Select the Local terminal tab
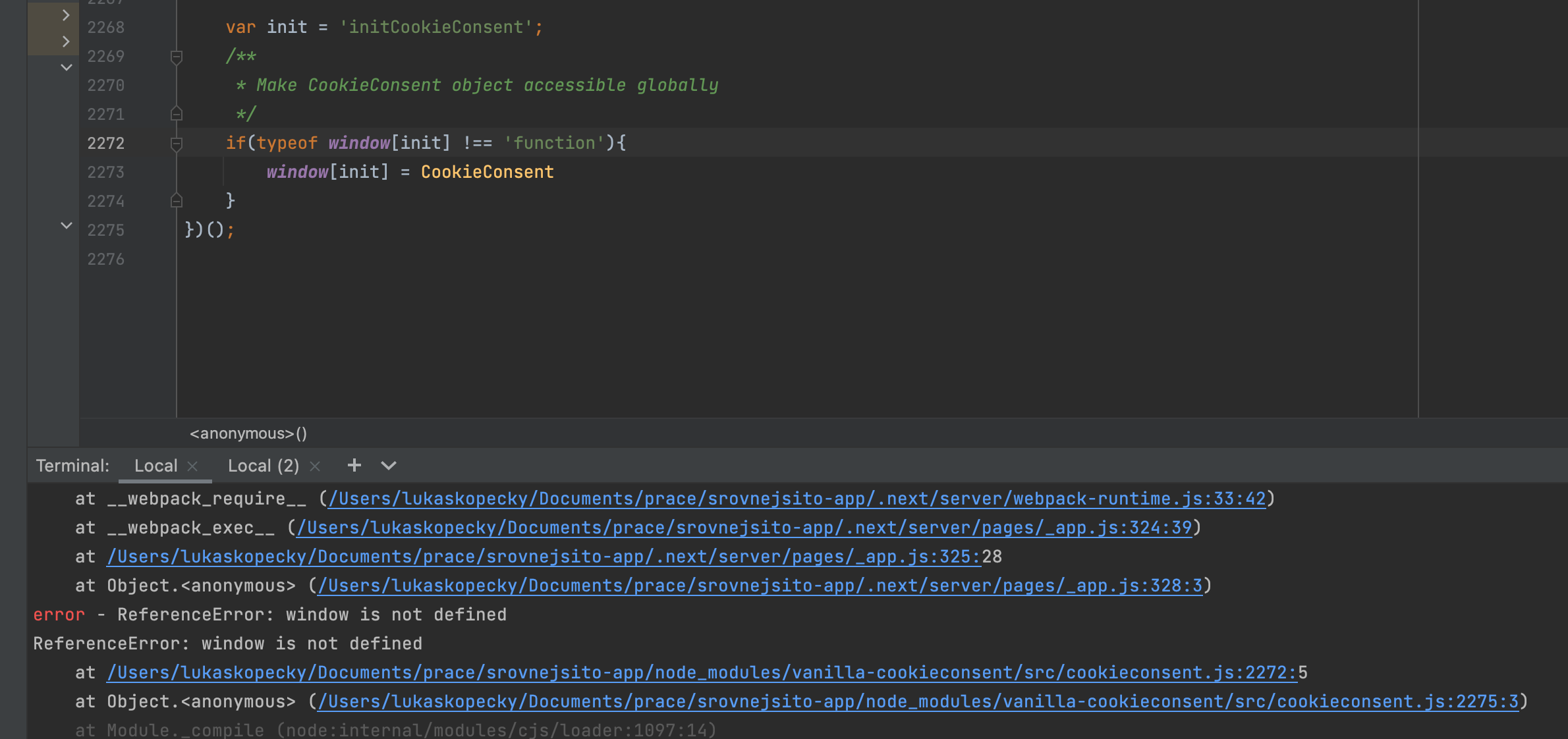This screenshot has width=1568, height=739. (155, 466)
